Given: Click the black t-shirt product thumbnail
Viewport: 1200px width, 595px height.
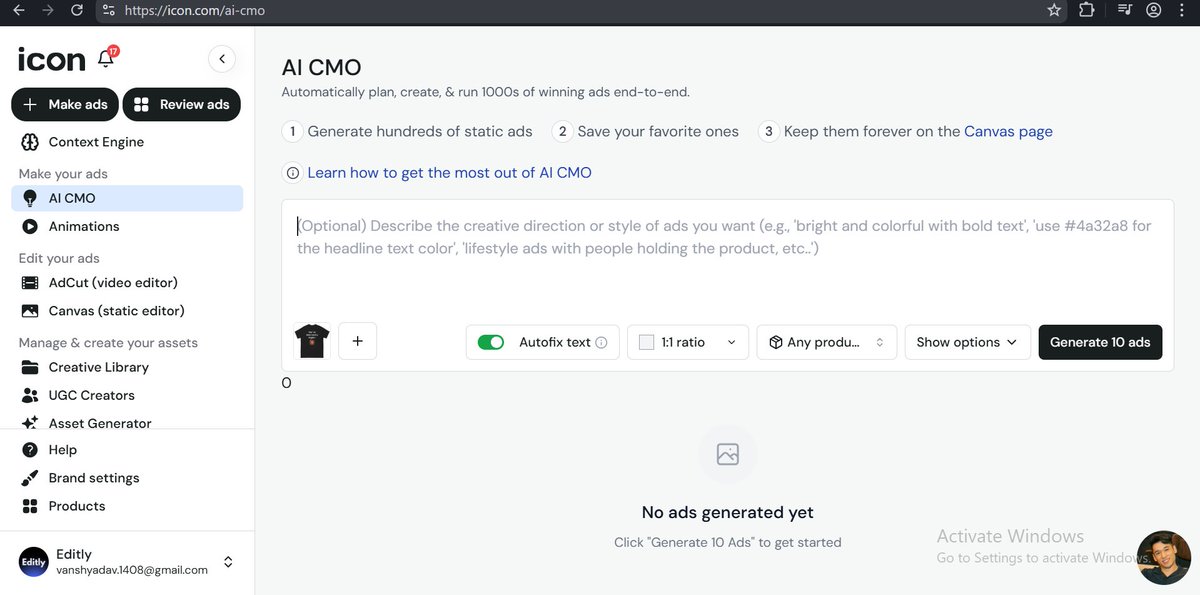Looking at the screenshot, I should click(312, 342).
